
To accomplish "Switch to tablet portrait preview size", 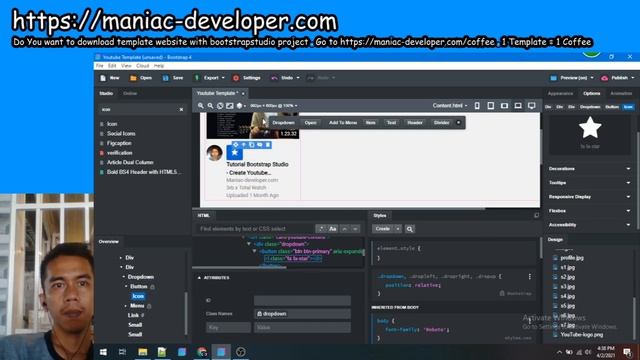I will pos(491,106).
